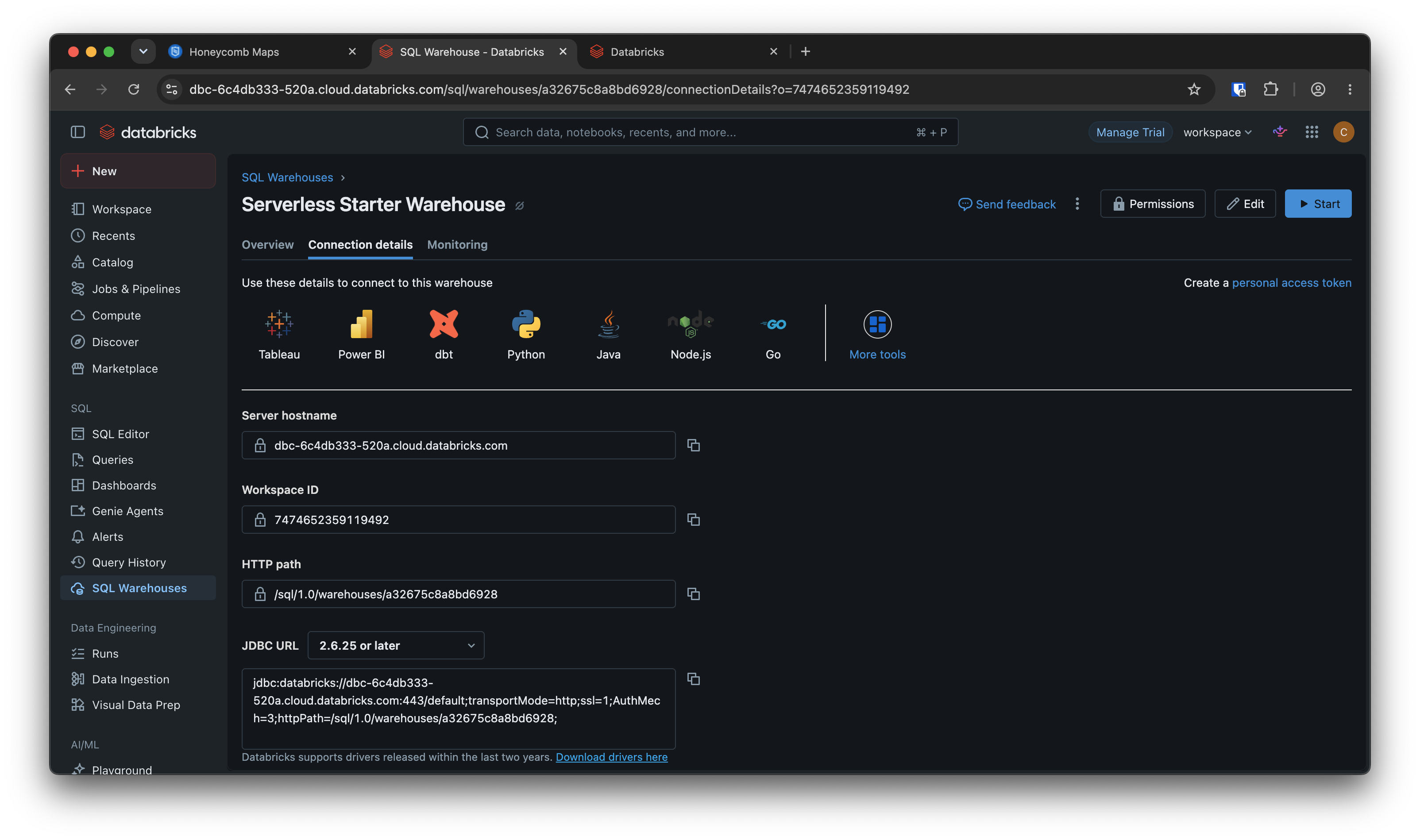The height and width of the screenshot is (840, 1420).
Task: Open dbt connection instructions
Action: coord(444,335)
